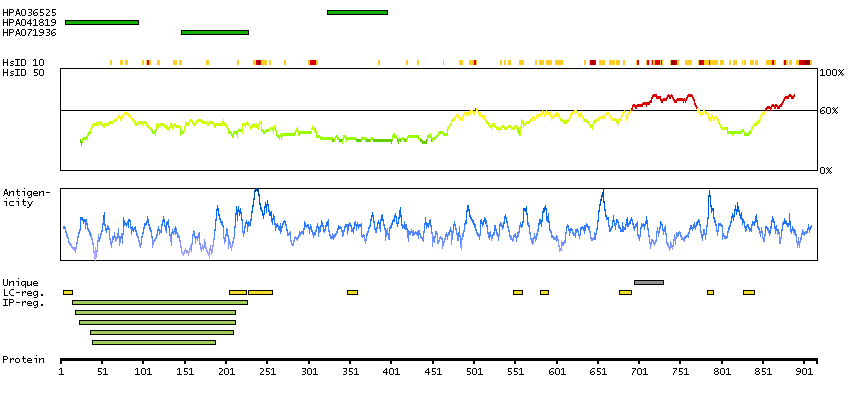Screen dimensions: 850x400
Task: Click the leftmost yellow LC-reg. bar
Action: pyautogui.click(x=68, y=292)
